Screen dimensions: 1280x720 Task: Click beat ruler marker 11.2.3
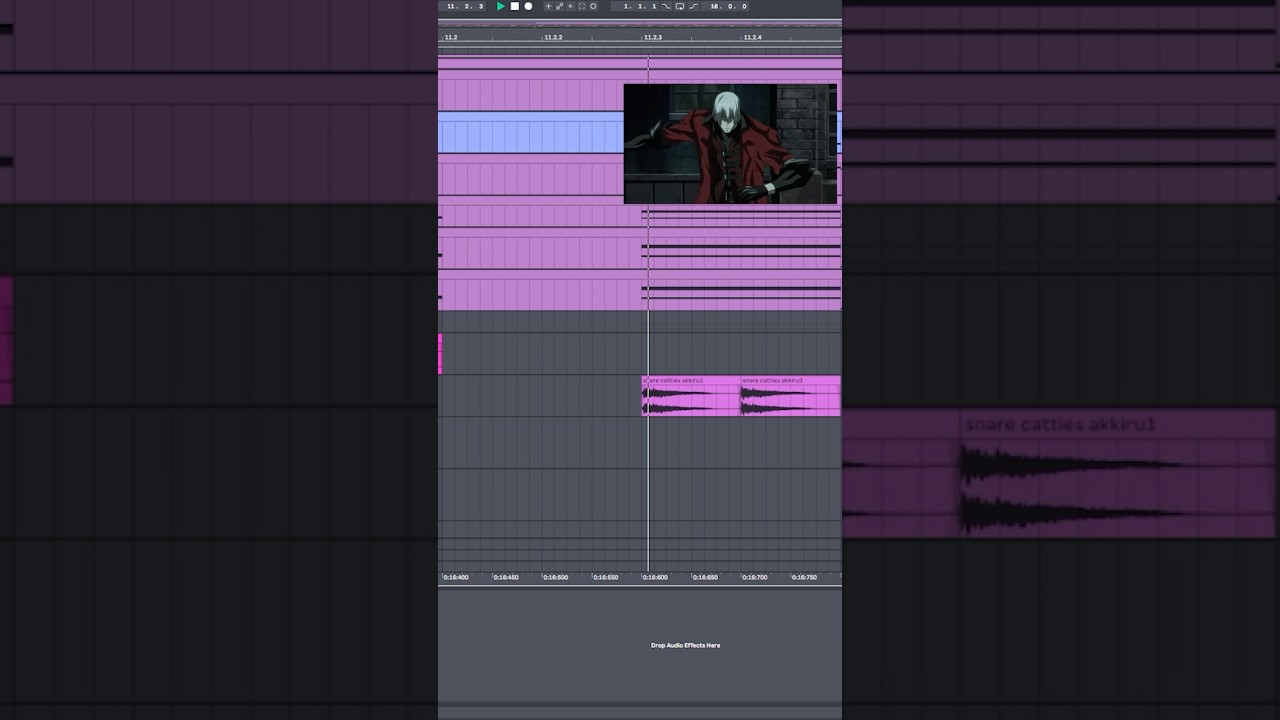(x=652, y=37)
